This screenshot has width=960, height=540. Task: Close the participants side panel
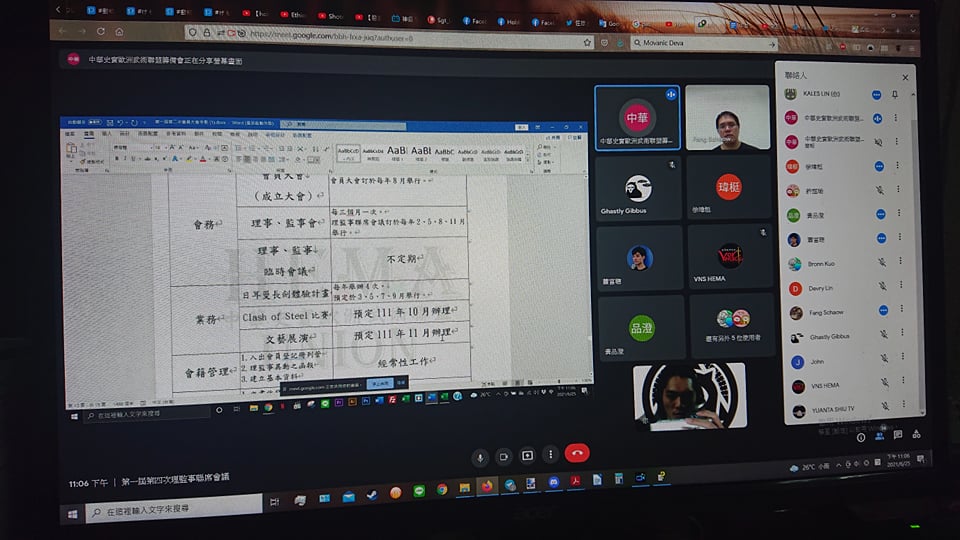pyautogui.click(x=905, y=77)
